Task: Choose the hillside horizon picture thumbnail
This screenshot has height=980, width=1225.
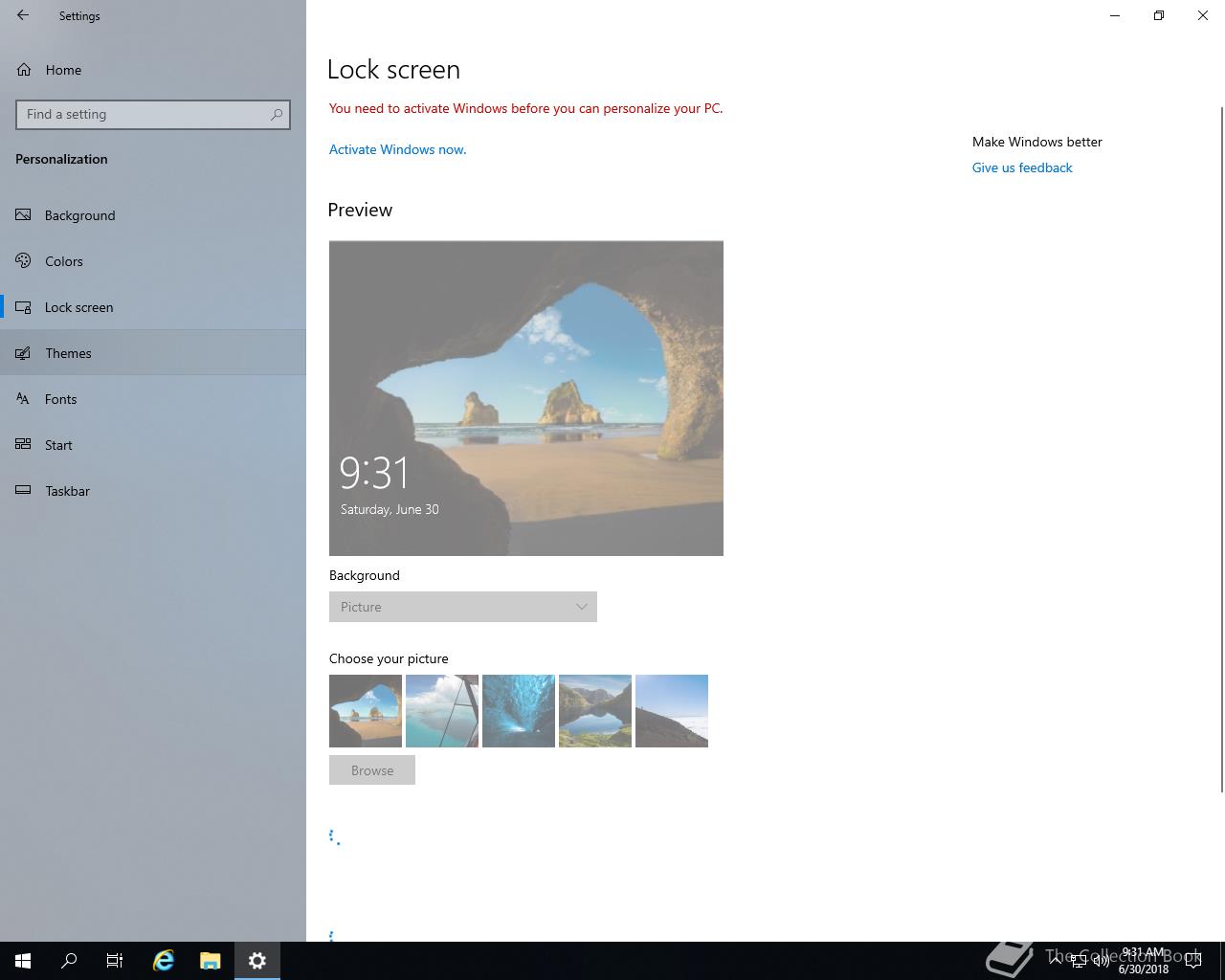Action: pyautogui.click(x=672, y=711)
